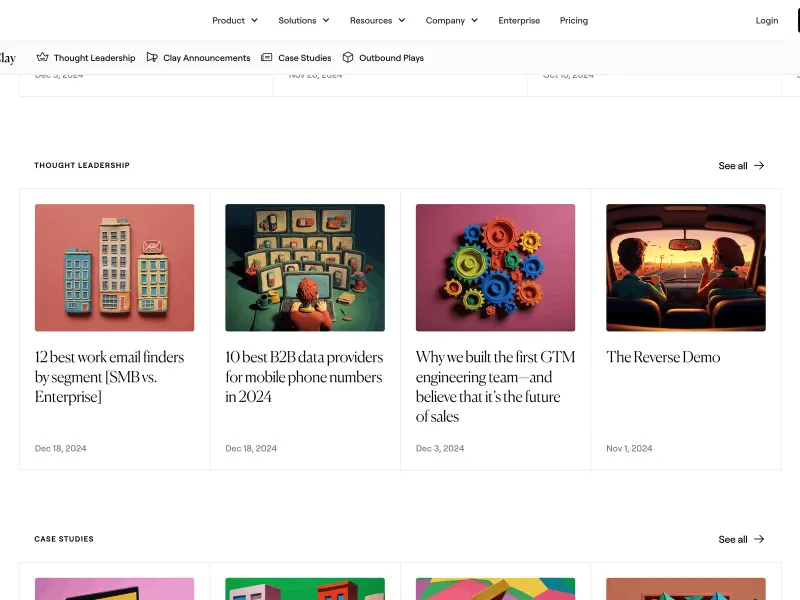Open the buildings thumbnail for email finders article
The height and width of the screenshot is (600, 800).
coord(114,268)
